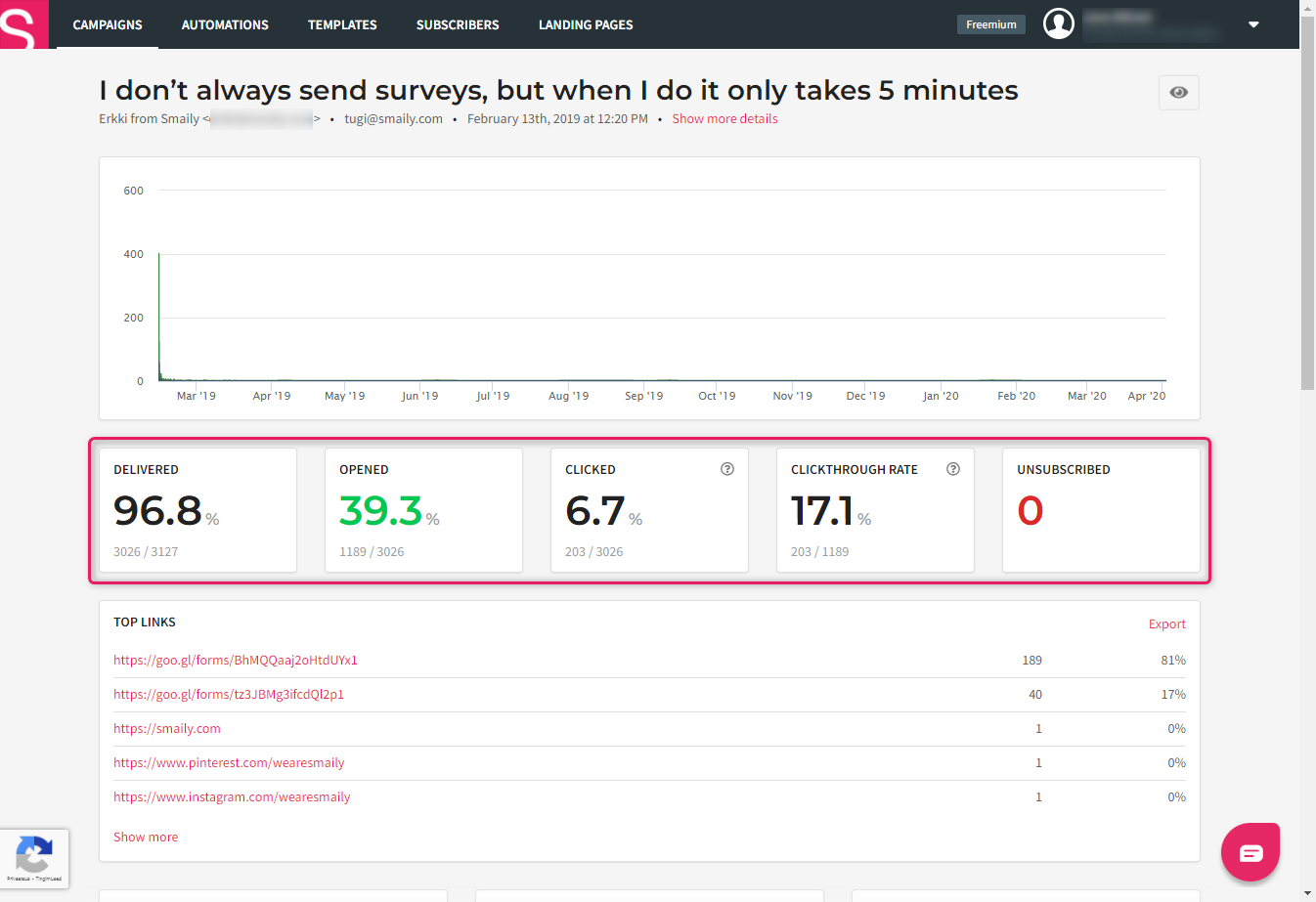
Task: Open the user profile avatar icon
Action: (1059, 23)
